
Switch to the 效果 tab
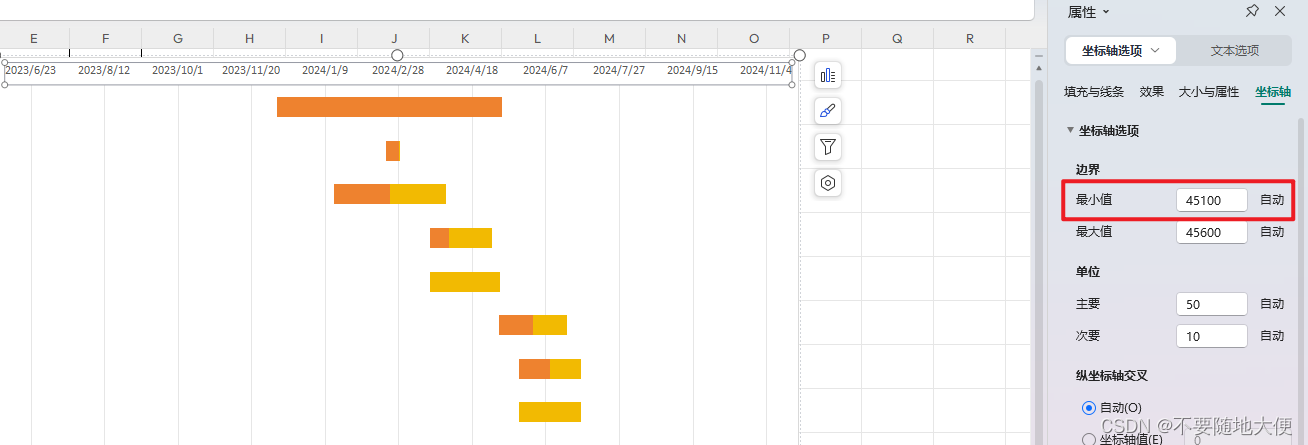coord(1152,92)
